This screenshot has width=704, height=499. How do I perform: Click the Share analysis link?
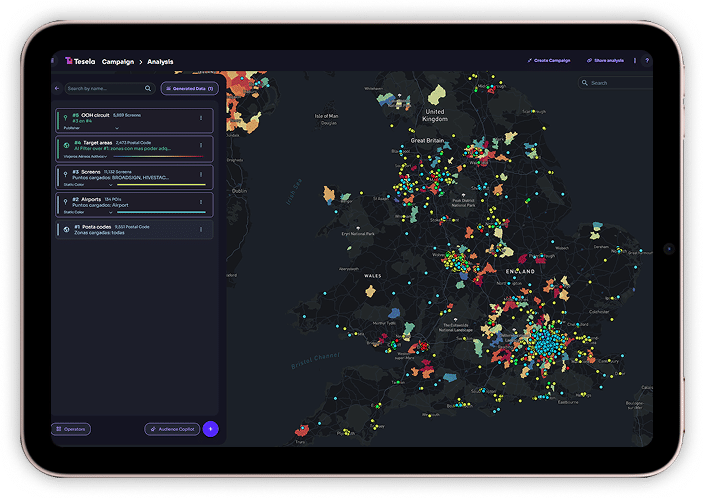(x=605, y=61)
